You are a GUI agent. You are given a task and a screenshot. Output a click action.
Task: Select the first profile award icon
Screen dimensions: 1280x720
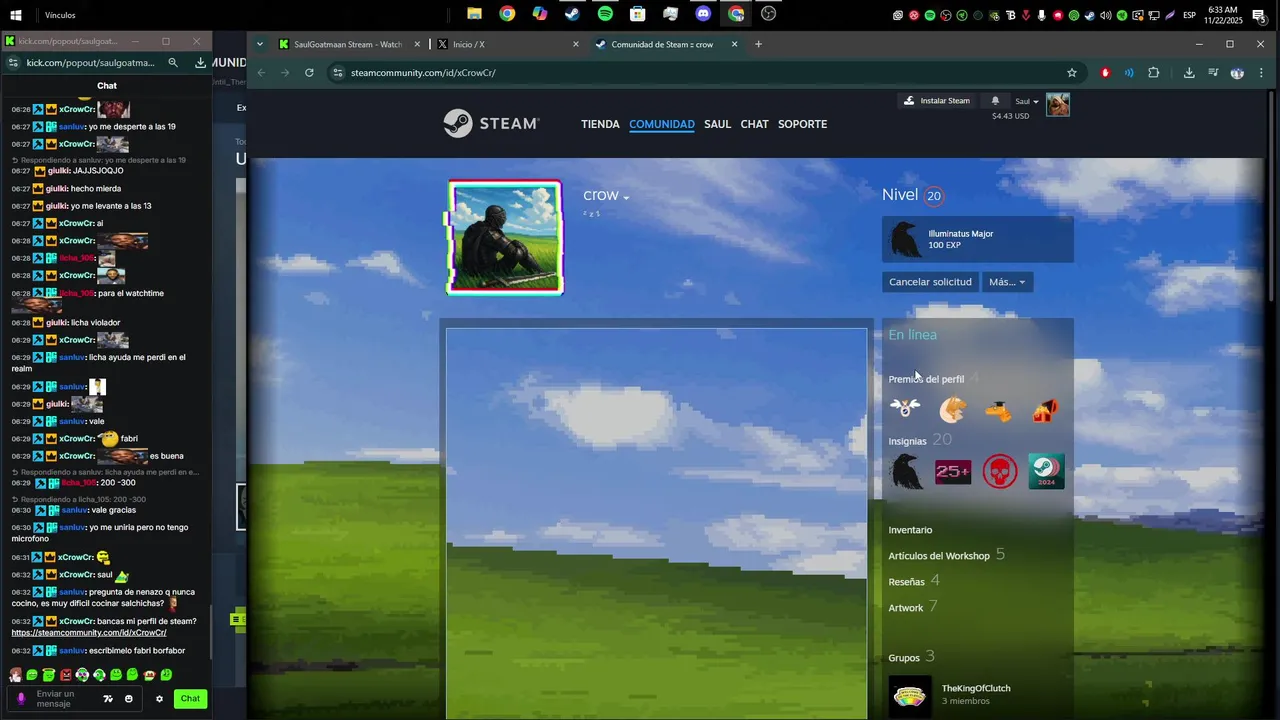pos(905,408)
